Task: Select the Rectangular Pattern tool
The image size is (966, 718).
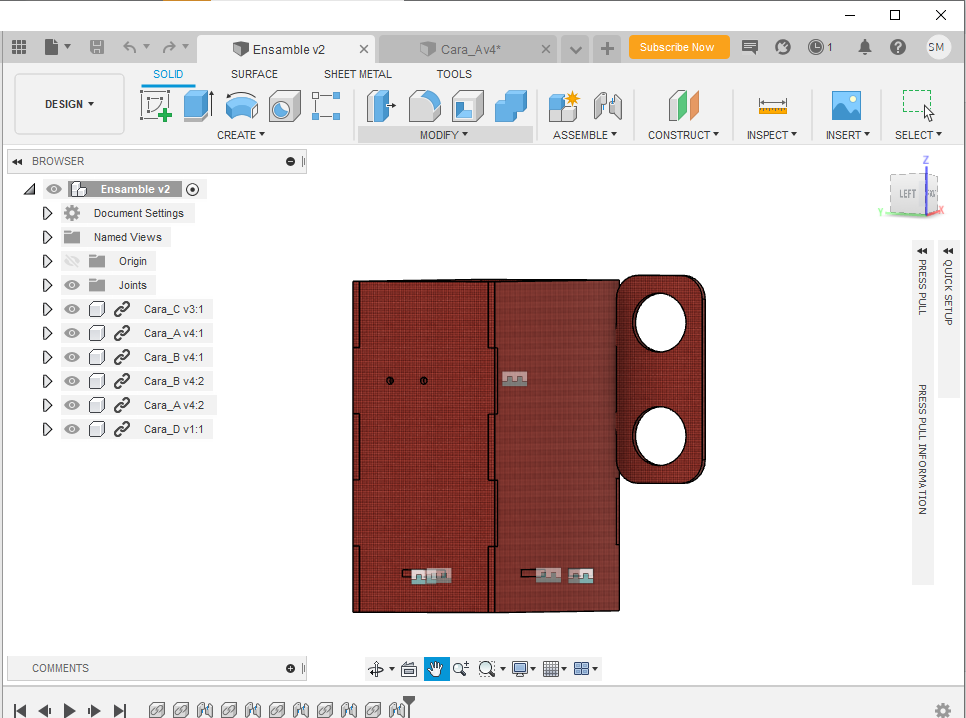Action: tap(326, 105)
